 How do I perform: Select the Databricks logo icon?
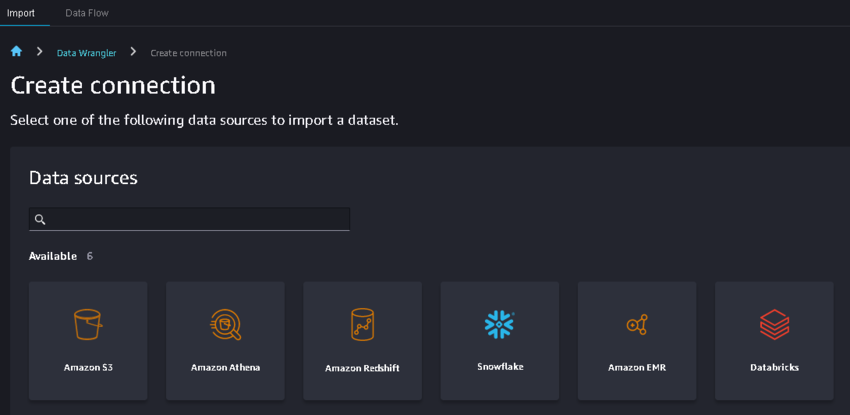[774, 325]
